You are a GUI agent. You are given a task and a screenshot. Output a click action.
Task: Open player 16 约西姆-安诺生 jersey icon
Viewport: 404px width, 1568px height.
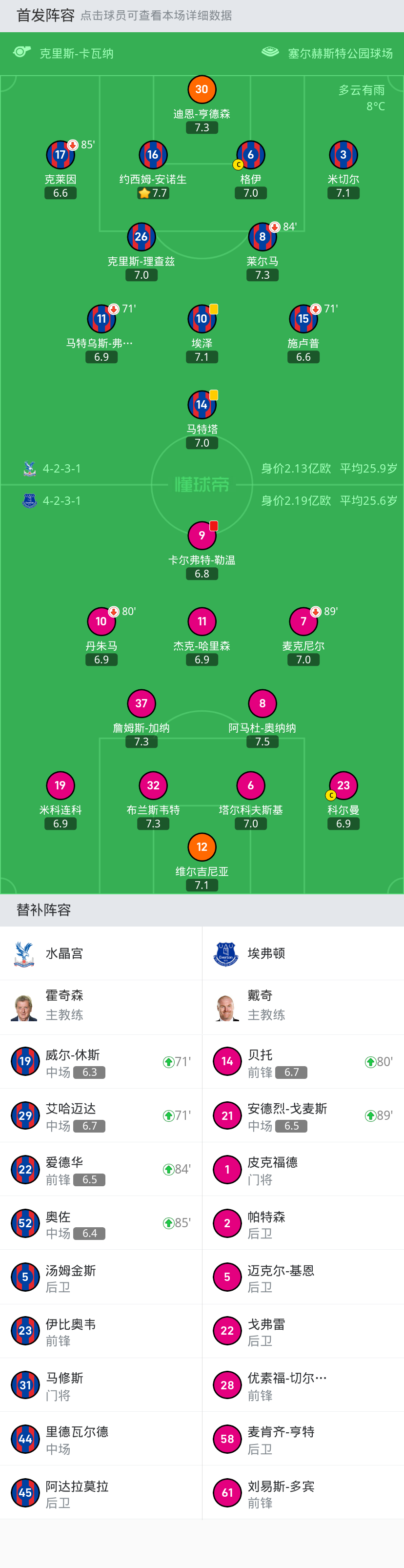coord(153,155)
